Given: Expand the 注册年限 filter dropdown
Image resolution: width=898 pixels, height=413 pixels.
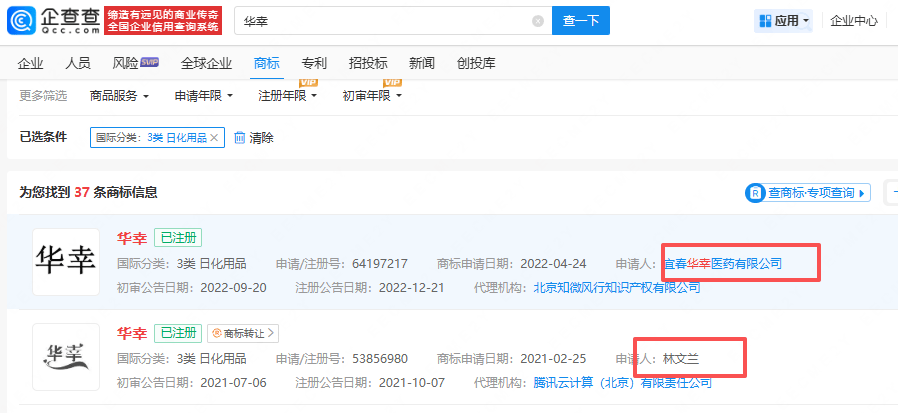Looking at the screenshot, I should click(x=287, y=96).
